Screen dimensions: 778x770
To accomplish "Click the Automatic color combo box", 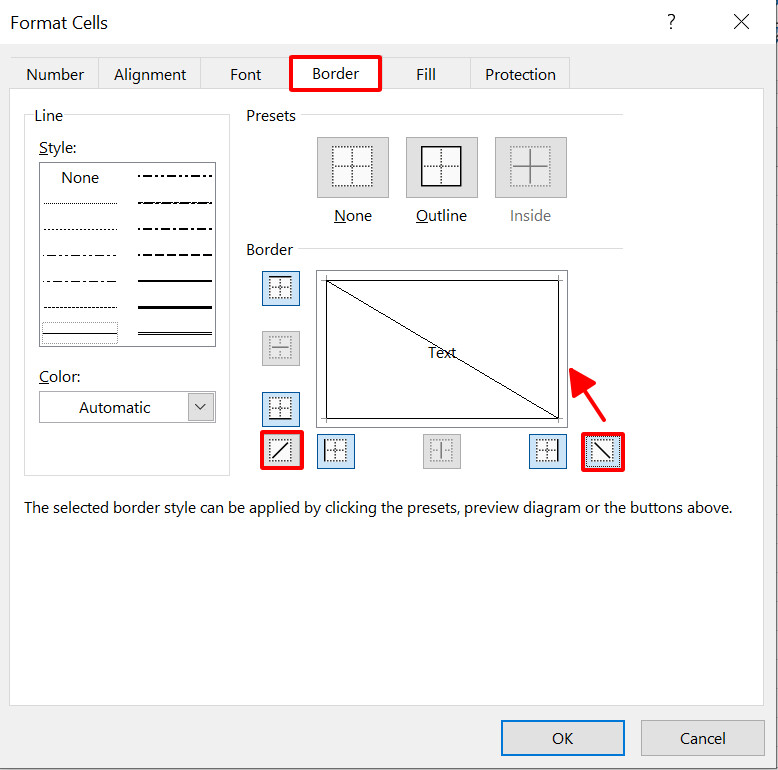I will (128, 407).
